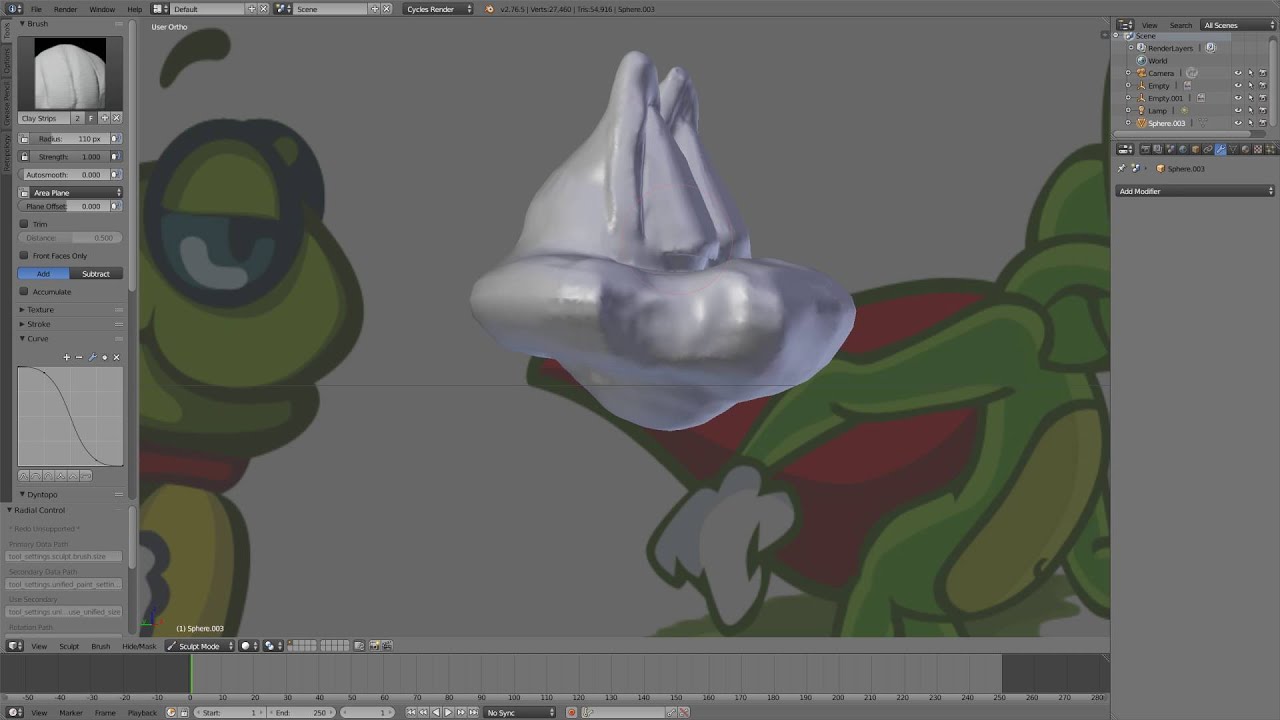Toggle Empty.001 visibility eye in outliner
The image size is (1280, 720).
pyautogui.click(x=1238, y=98)
